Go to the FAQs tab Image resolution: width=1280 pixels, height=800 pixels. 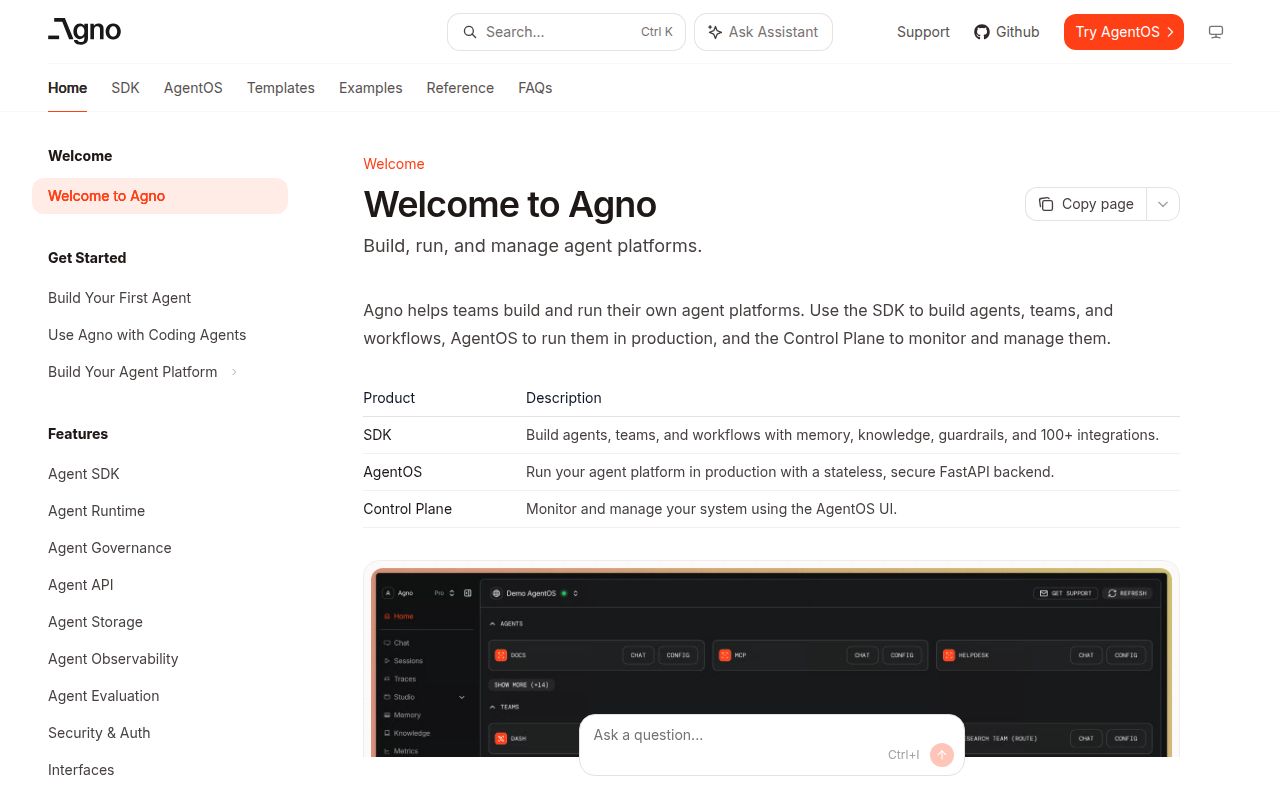(535, 88)
